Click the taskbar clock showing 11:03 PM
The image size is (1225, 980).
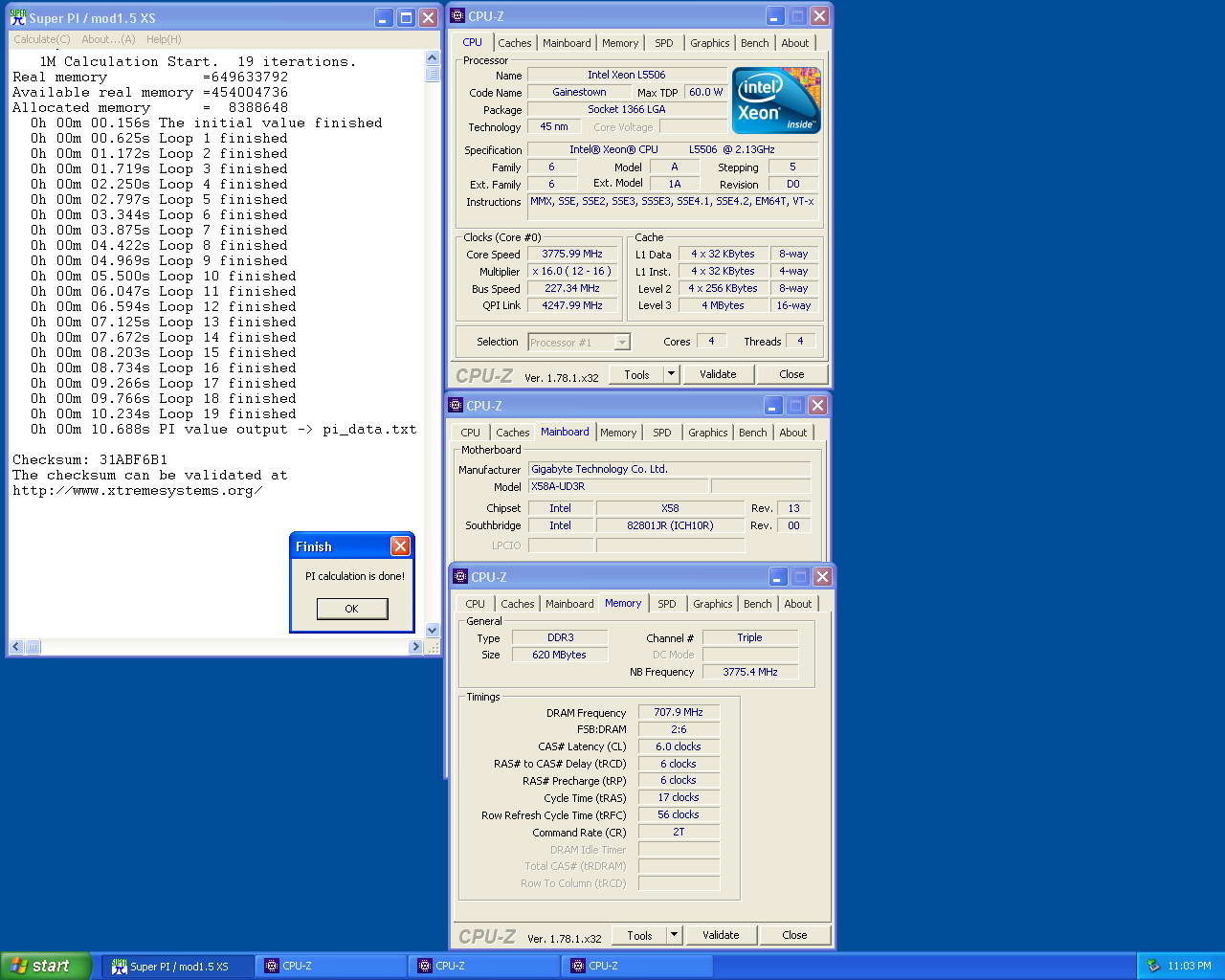(1190, 967)
